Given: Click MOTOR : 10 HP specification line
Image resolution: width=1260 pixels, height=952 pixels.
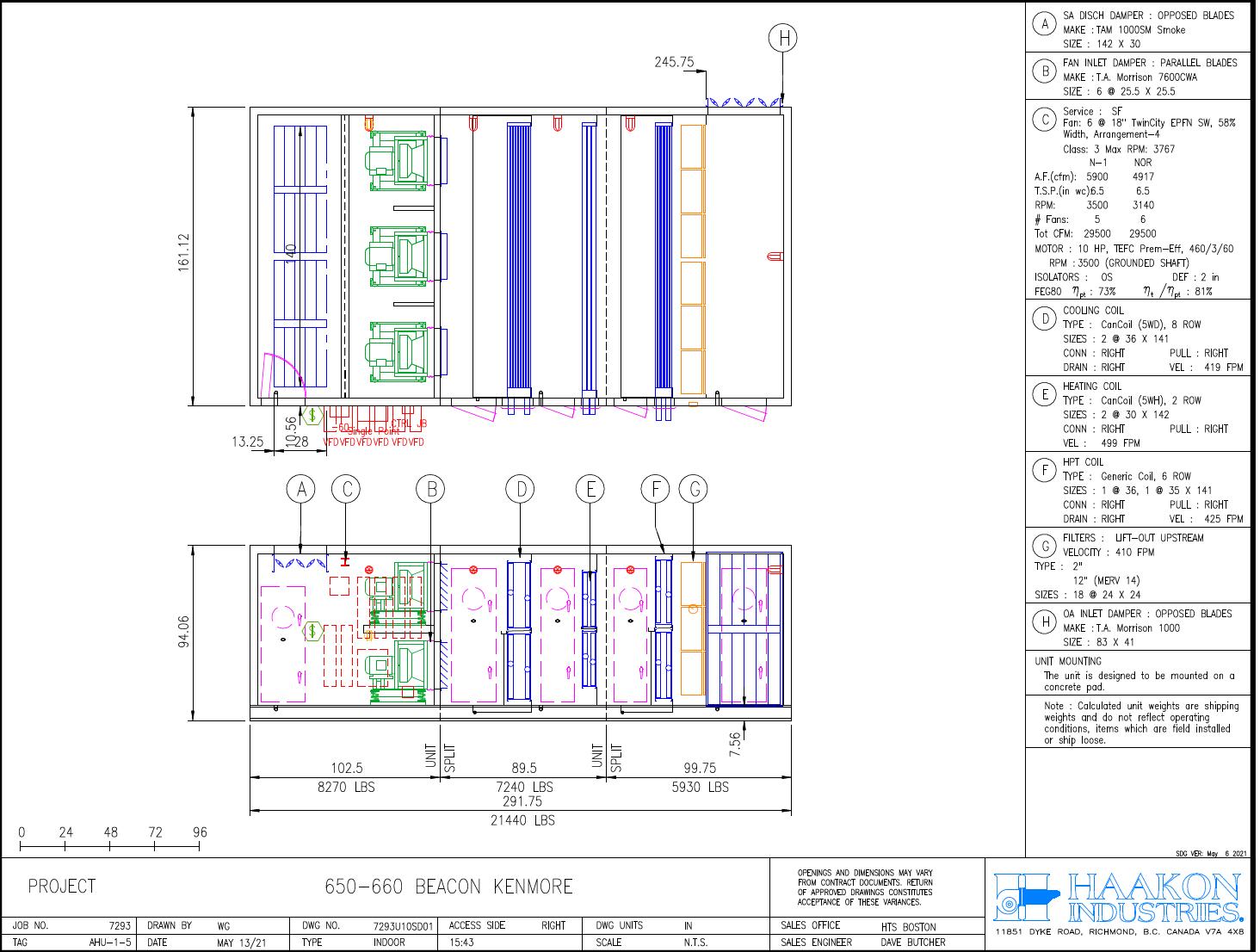Looking at the screenshot, I should point(1133,249).
